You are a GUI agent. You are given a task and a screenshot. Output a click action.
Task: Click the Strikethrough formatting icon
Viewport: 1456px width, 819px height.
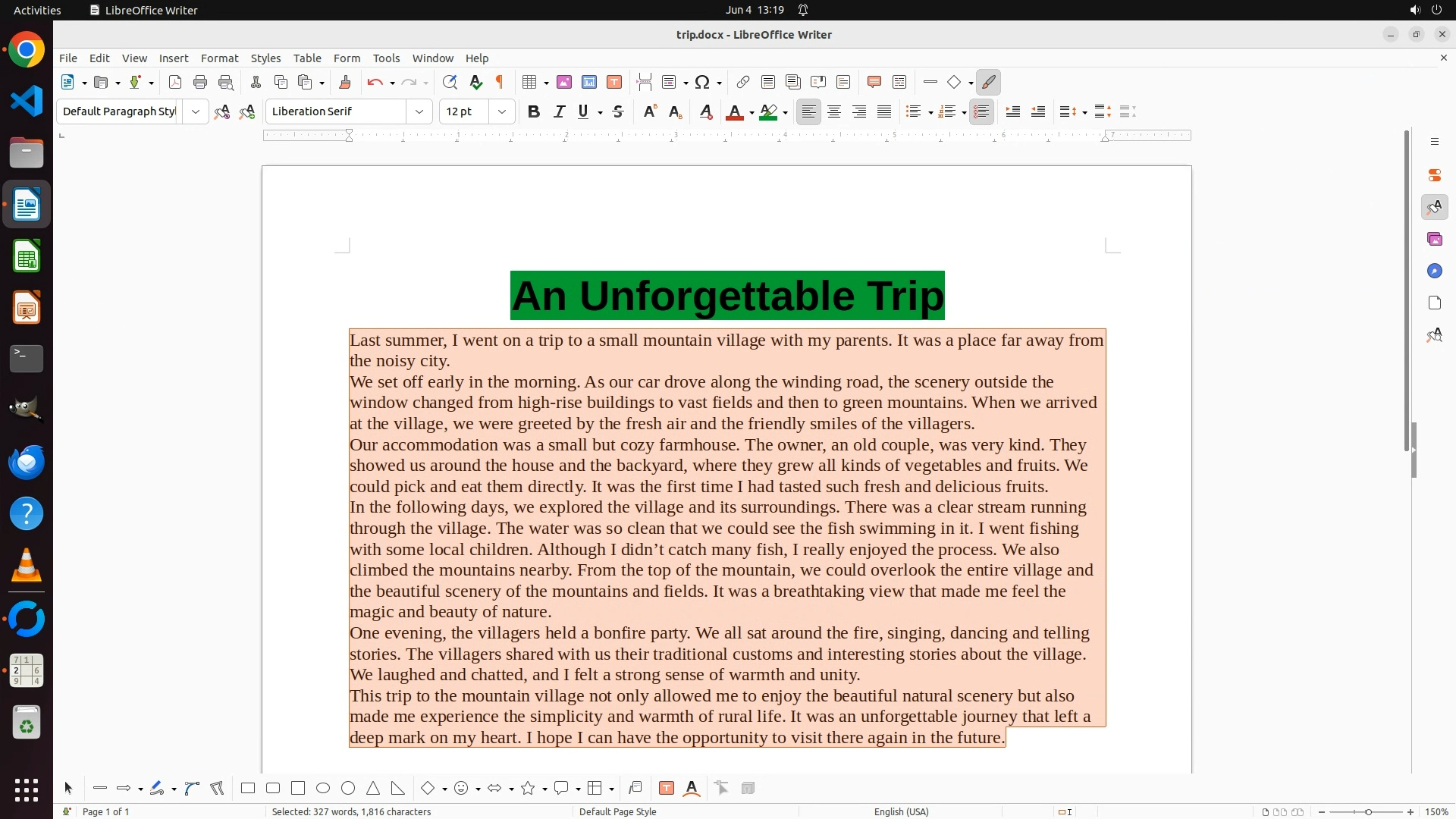click(x=618, y=112)
